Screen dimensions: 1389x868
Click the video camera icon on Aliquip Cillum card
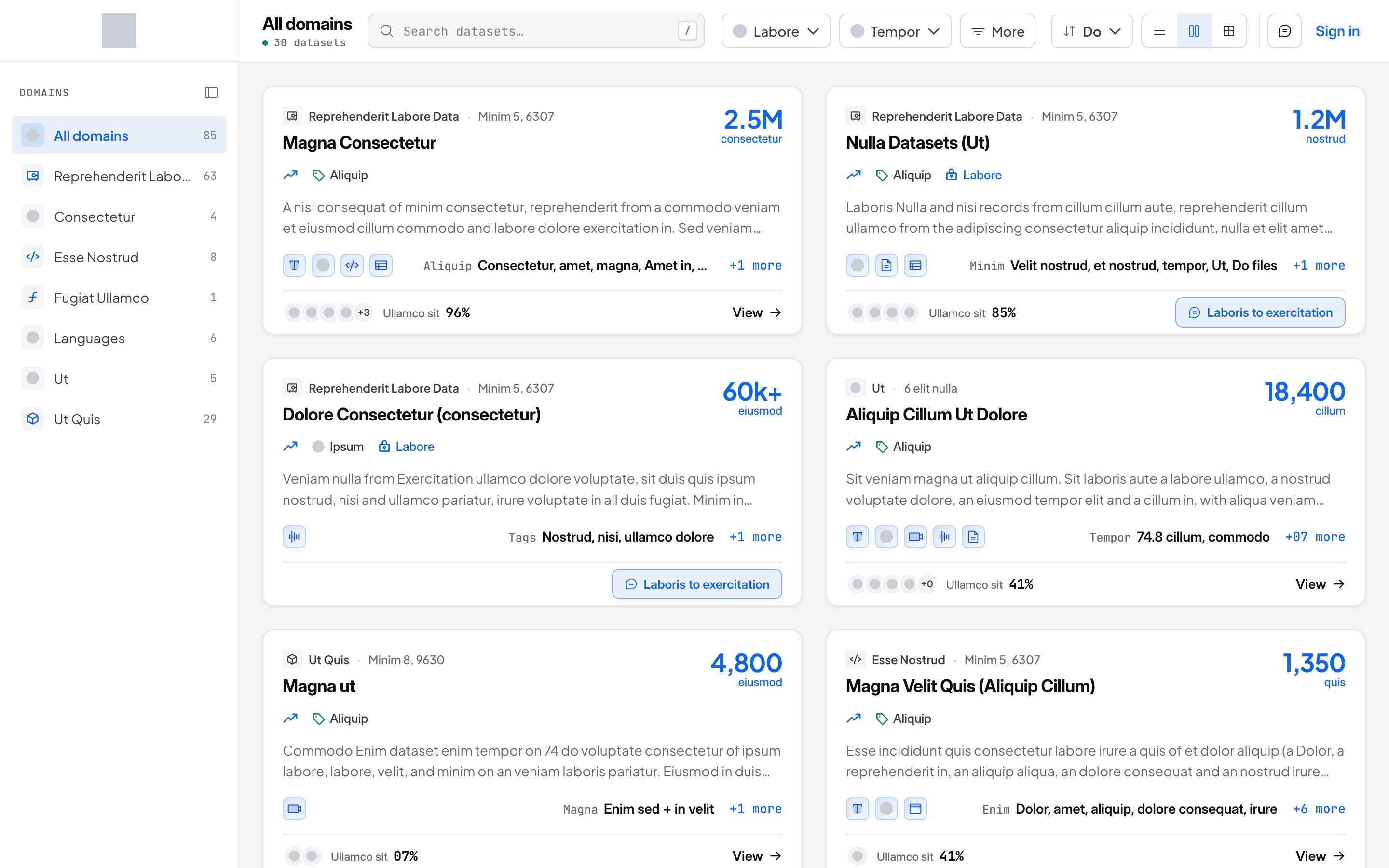[915, 537]
